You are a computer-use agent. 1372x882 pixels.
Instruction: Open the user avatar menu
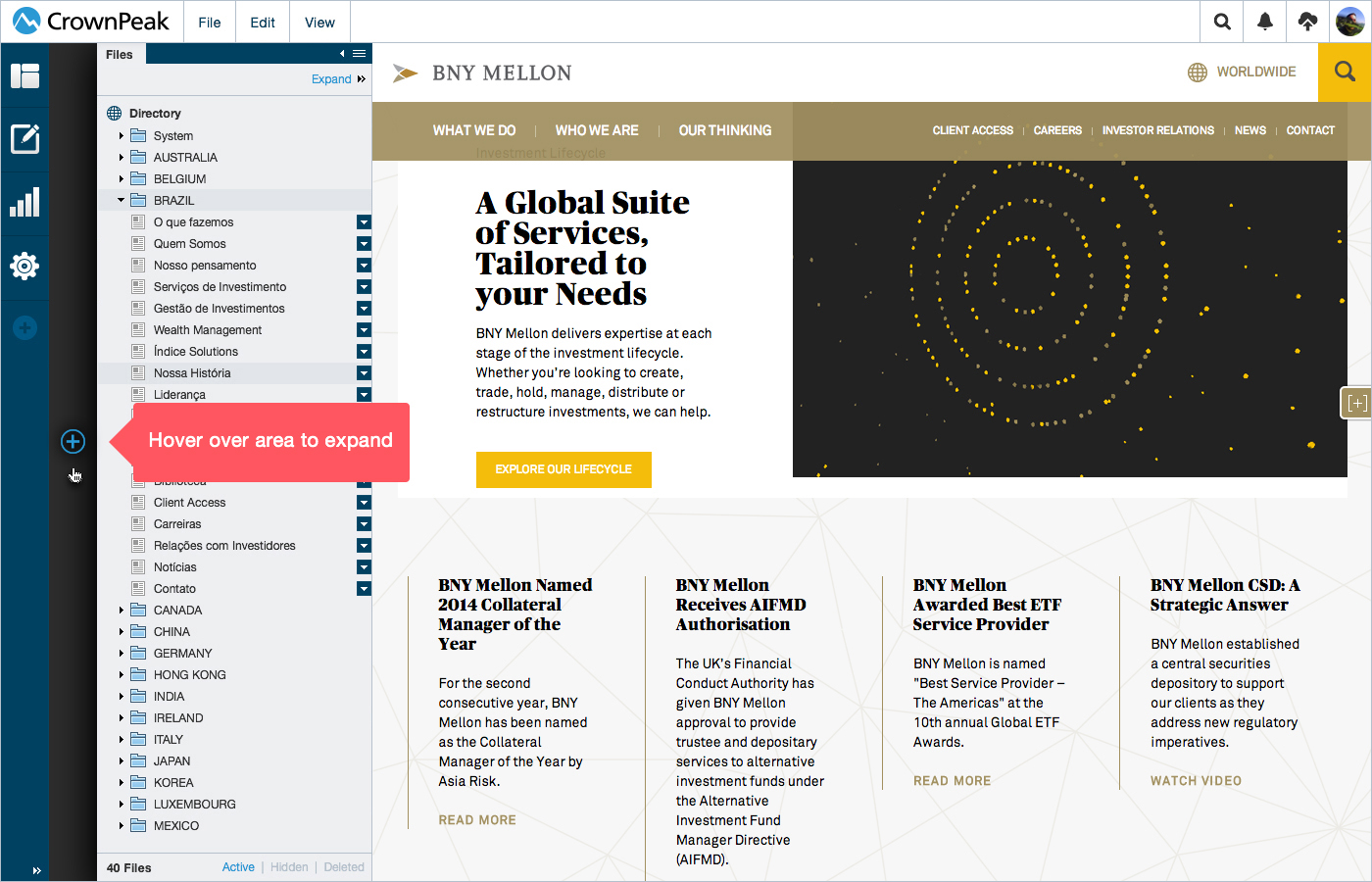[x=1349, y=22]
